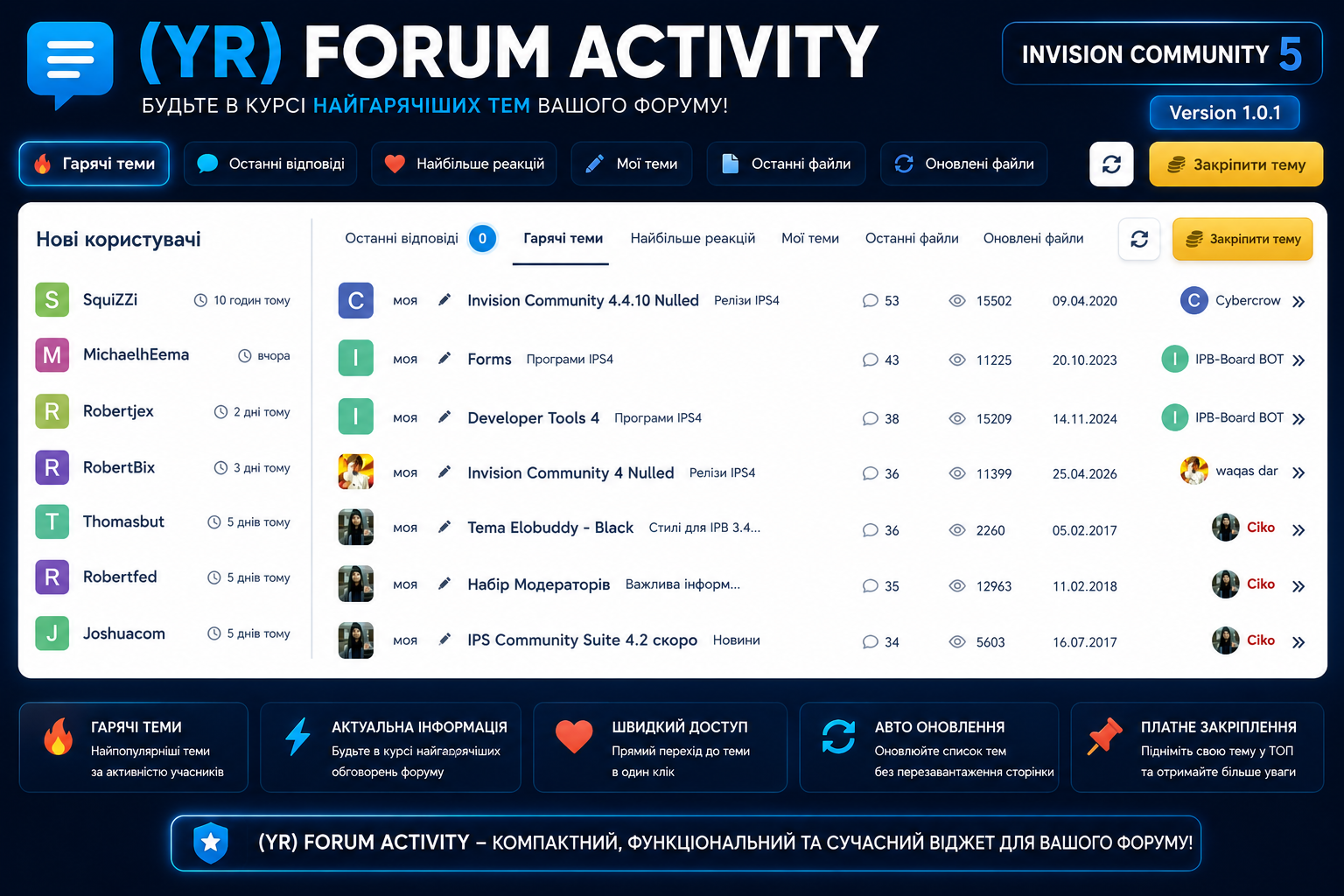Click the fire icon in ГАРЯЧІ ТЕМИ card
This screenshot has width=1344, height=896.
click(x=58, y=737)
